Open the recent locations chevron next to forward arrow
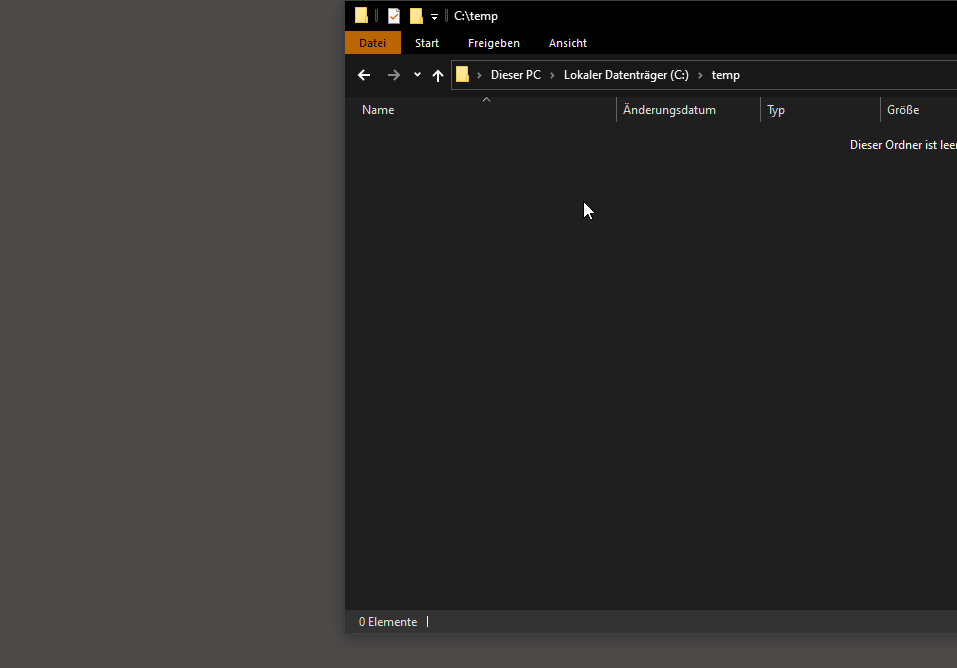 click(416, 74)
